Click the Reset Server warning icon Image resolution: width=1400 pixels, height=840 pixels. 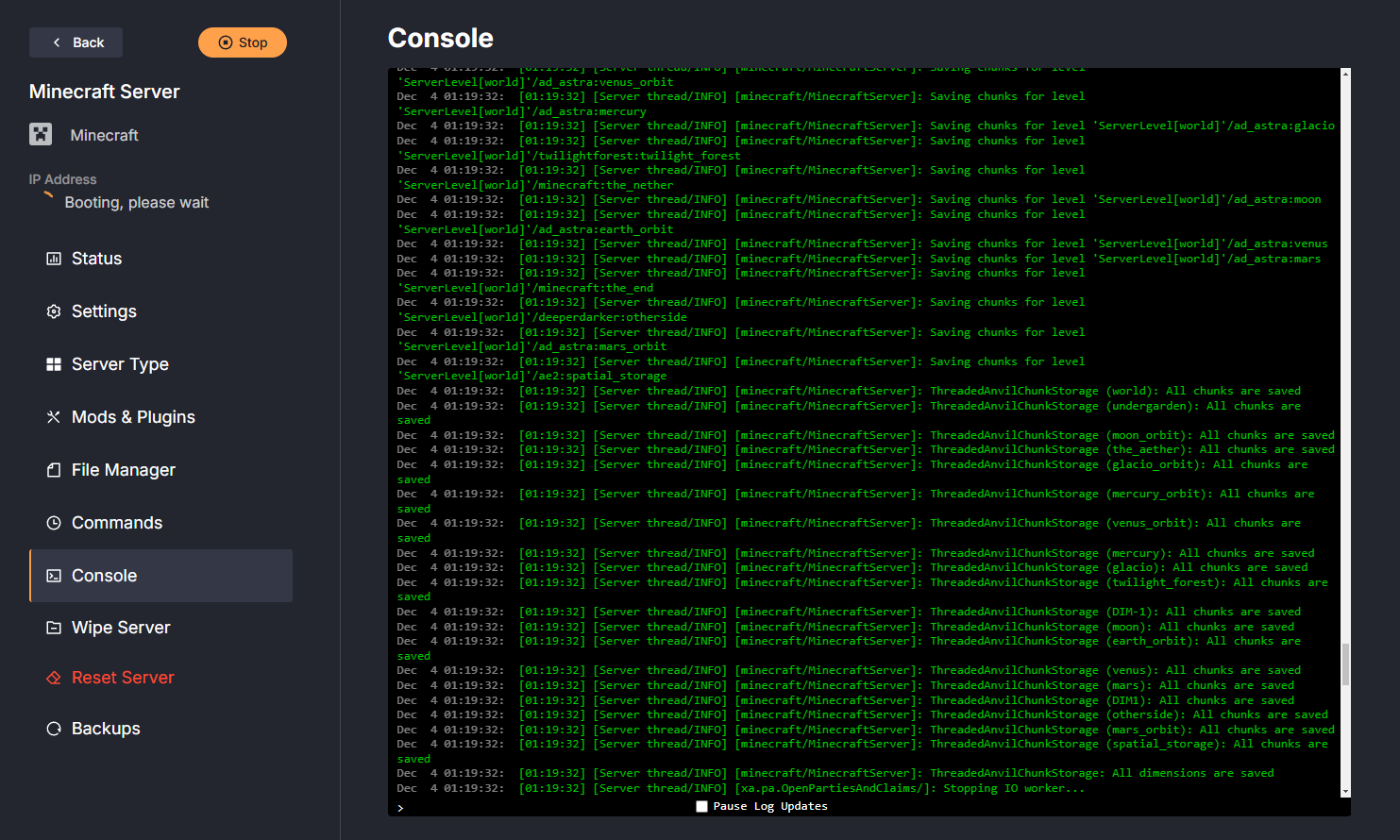pyautogui.click(x=54, y=677)
